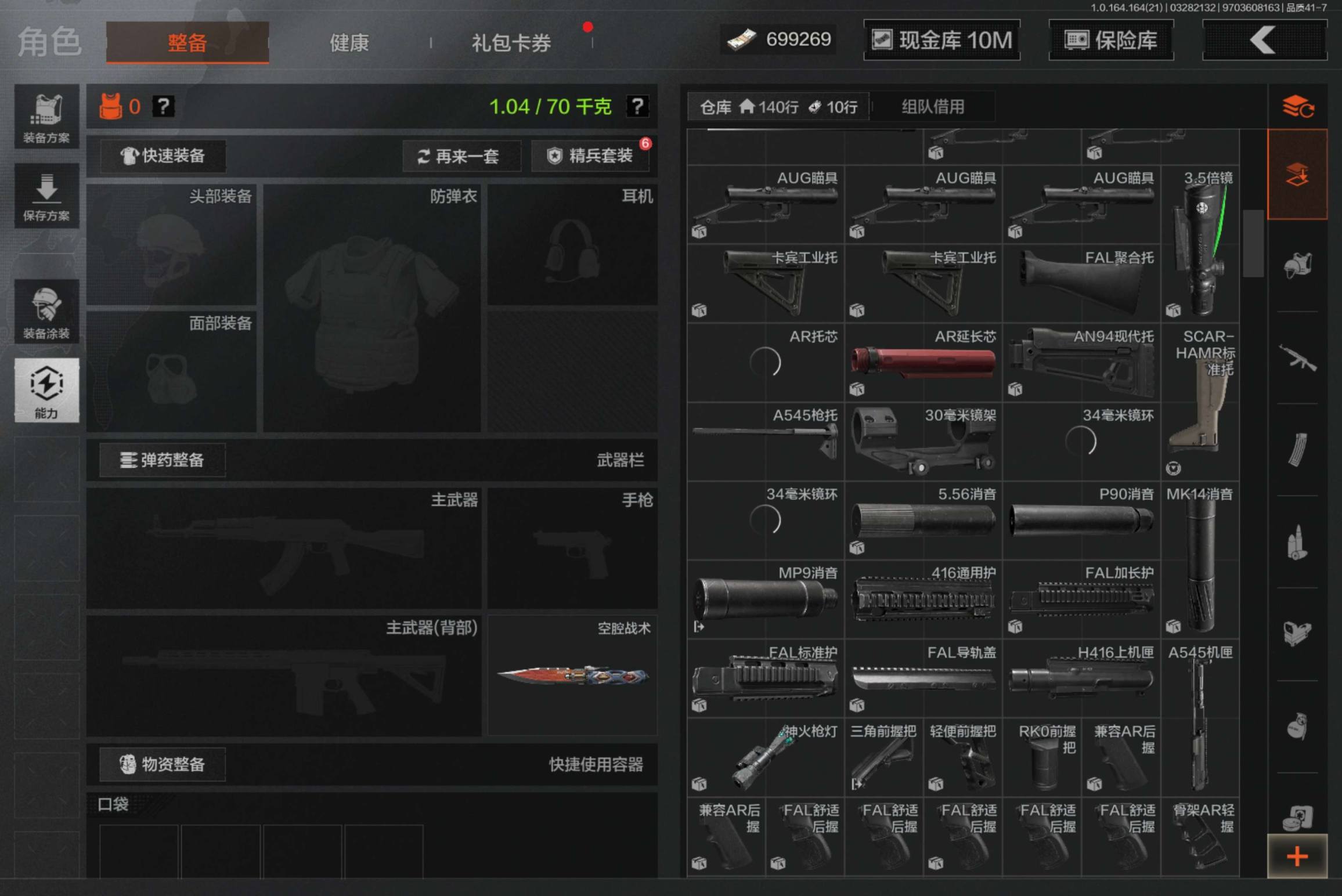The width and height of the screenshot is (1342, 896).
Task: Switch to the 组队借用 warehouse tab
Action: [x=932, y=106]
